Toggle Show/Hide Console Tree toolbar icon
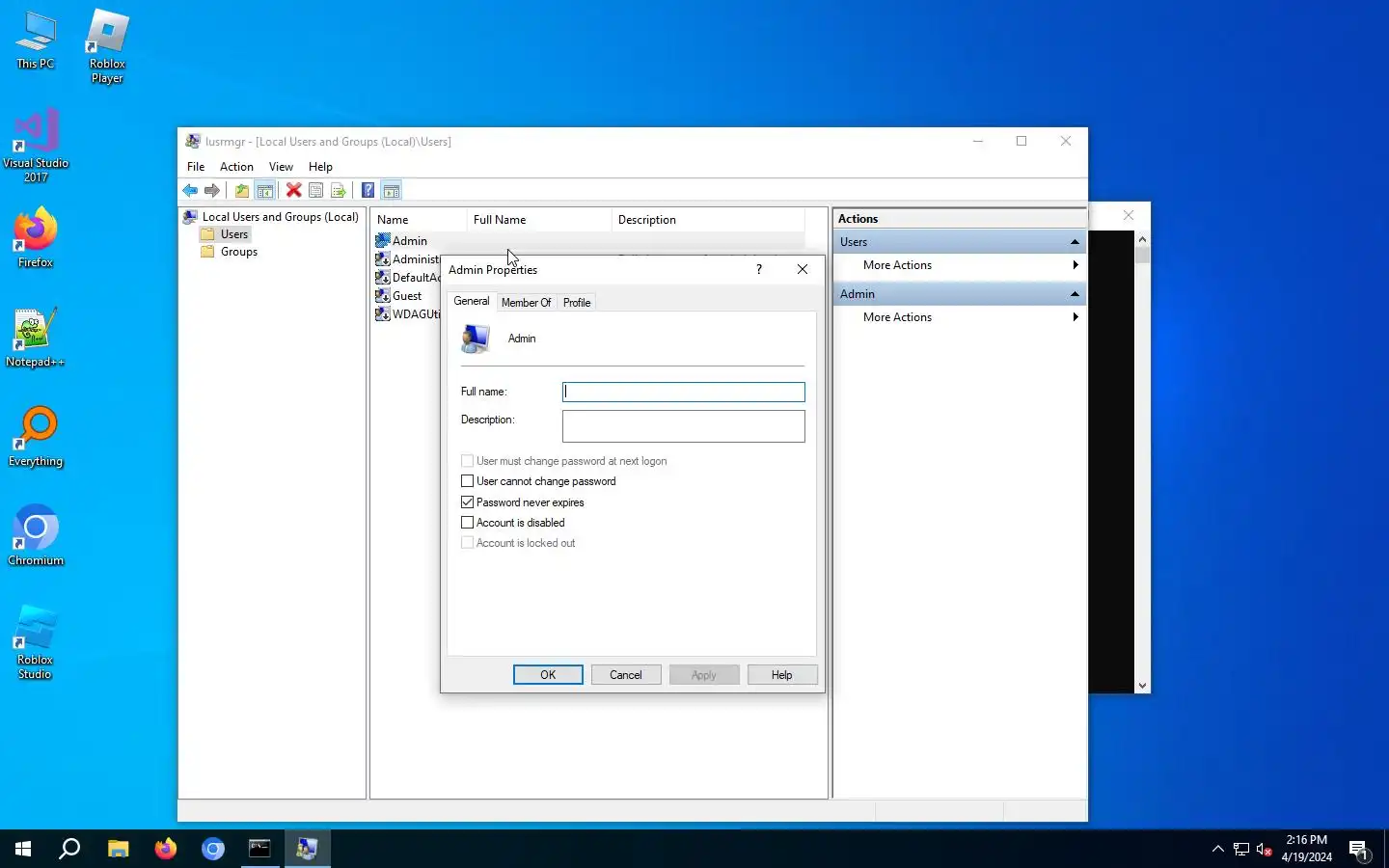1389x868 pixels. pyautogui.click(x=265, y=191)
